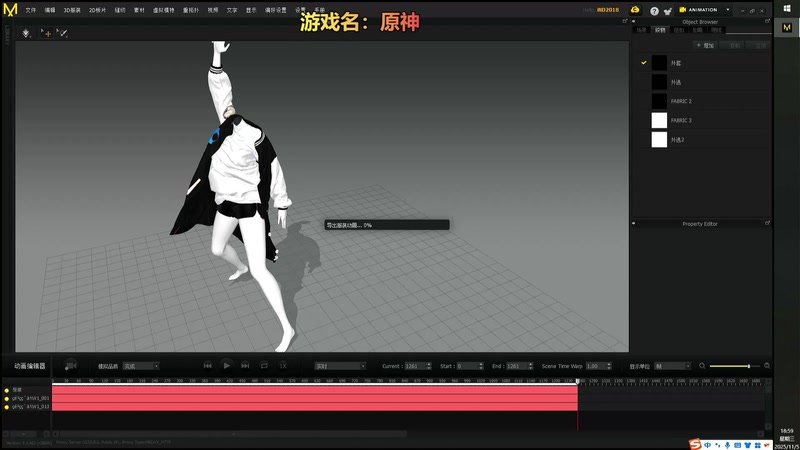
Task: Click the record icon in animation editor
Action: pyautogui.click(x=70, y=365)
